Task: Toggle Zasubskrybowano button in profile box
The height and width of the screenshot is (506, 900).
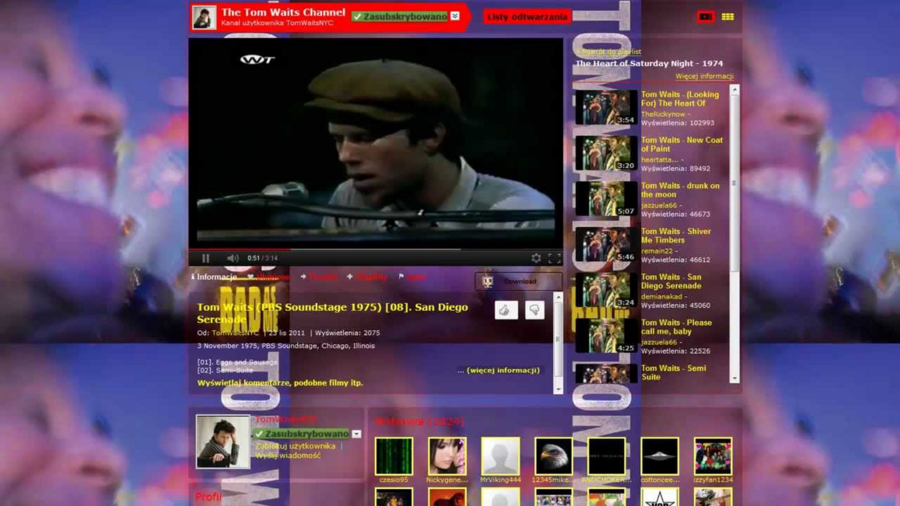Action: tap(302, 434)
